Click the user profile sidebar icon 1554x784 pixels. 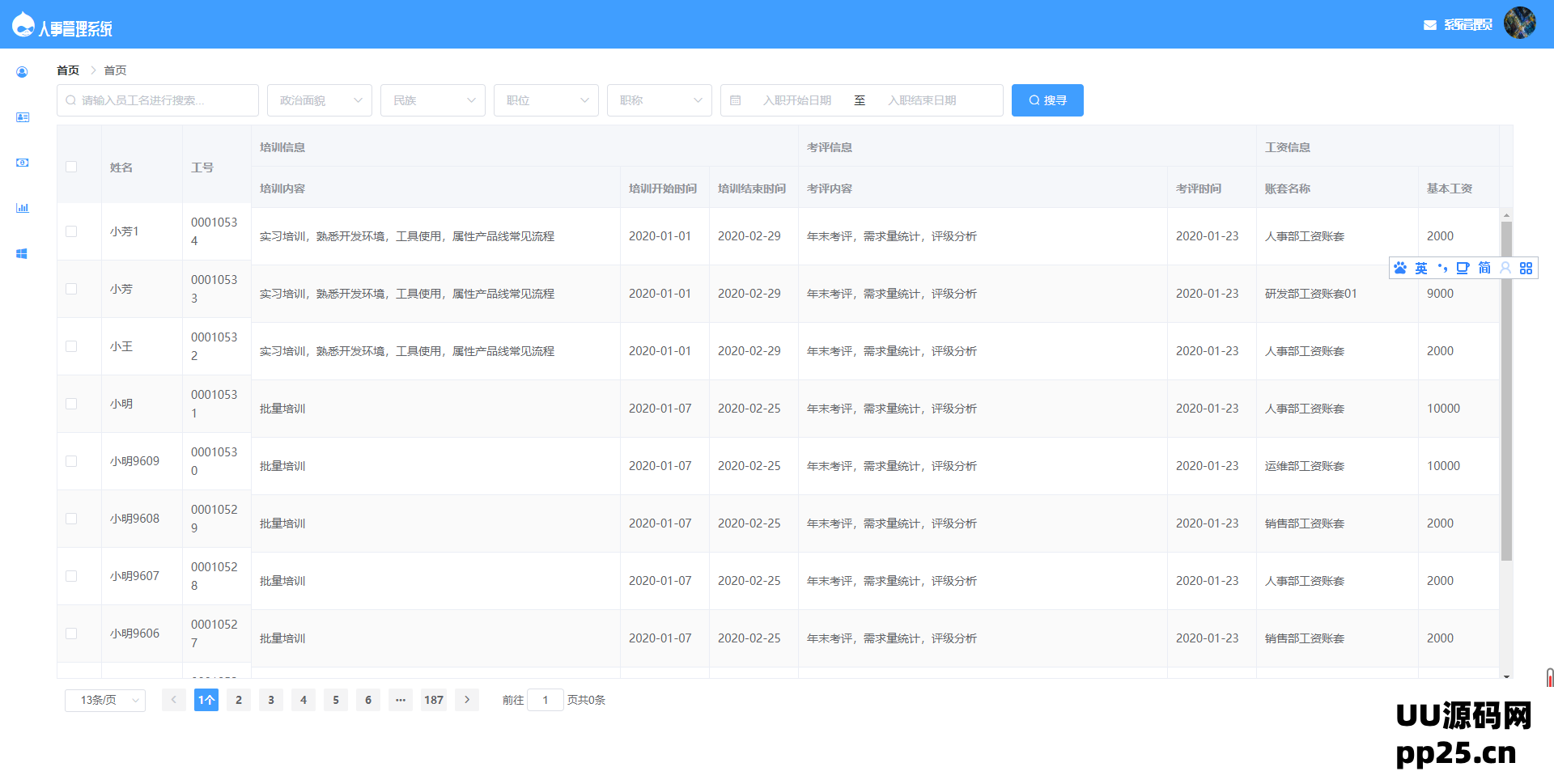tap(22, 72)
